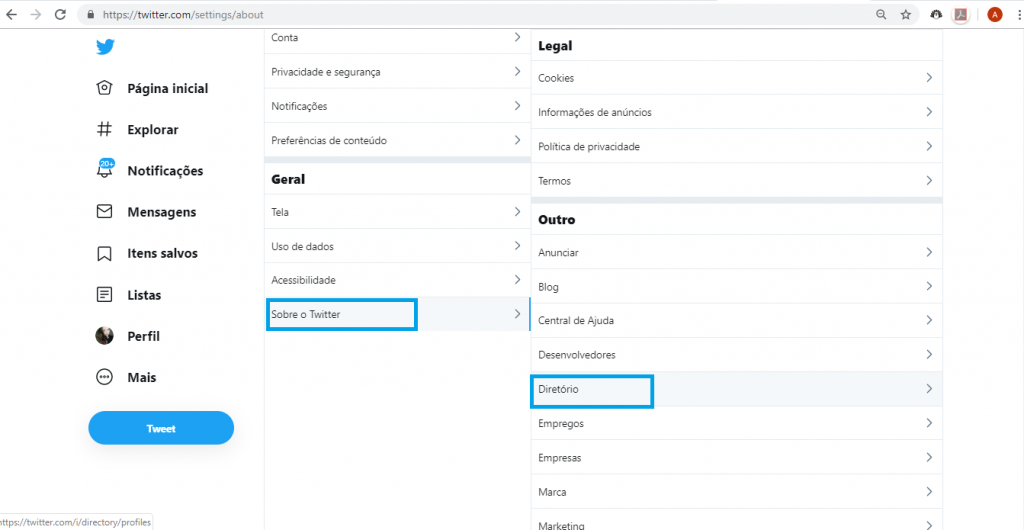Open the Empregos link
1024x530 pixels.
pyautogui.click(x=737, y=423)
